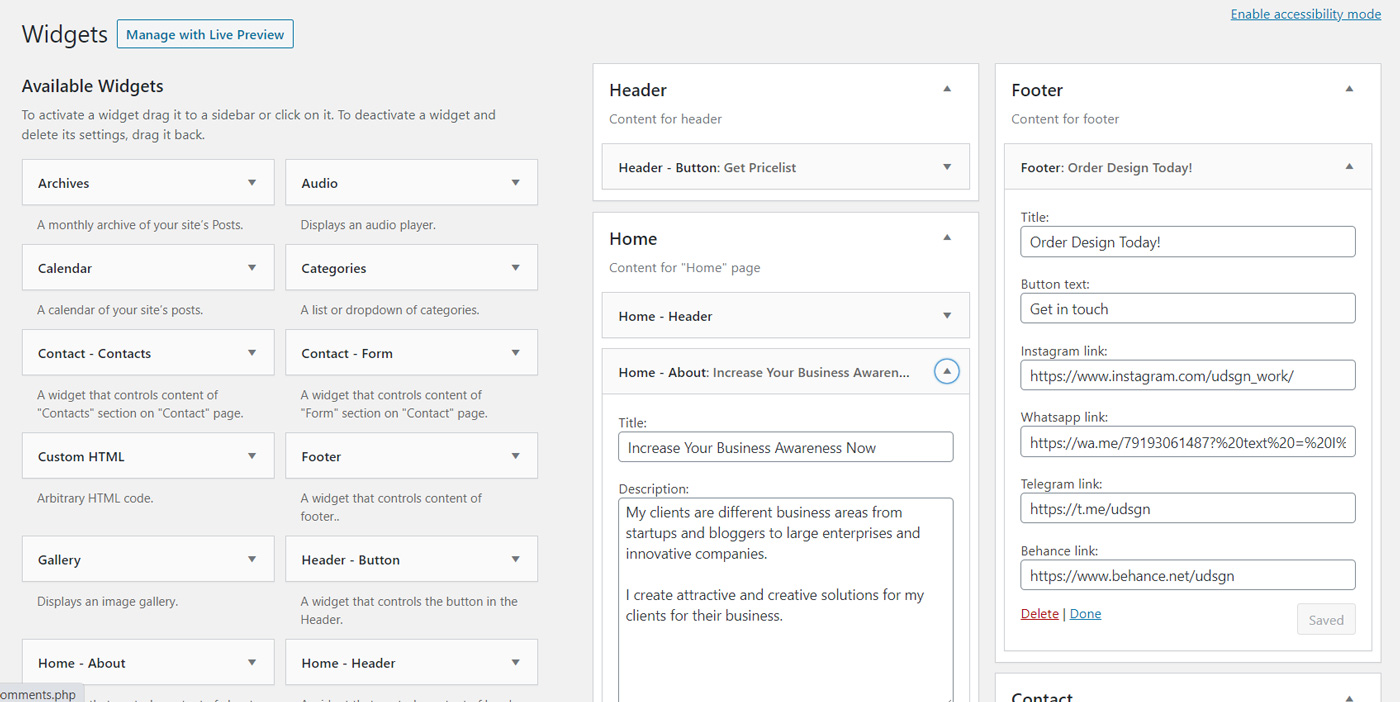Expand the Home - Header widget in Home sidebar
This screenshot has width=1400, height=702.
947,316
